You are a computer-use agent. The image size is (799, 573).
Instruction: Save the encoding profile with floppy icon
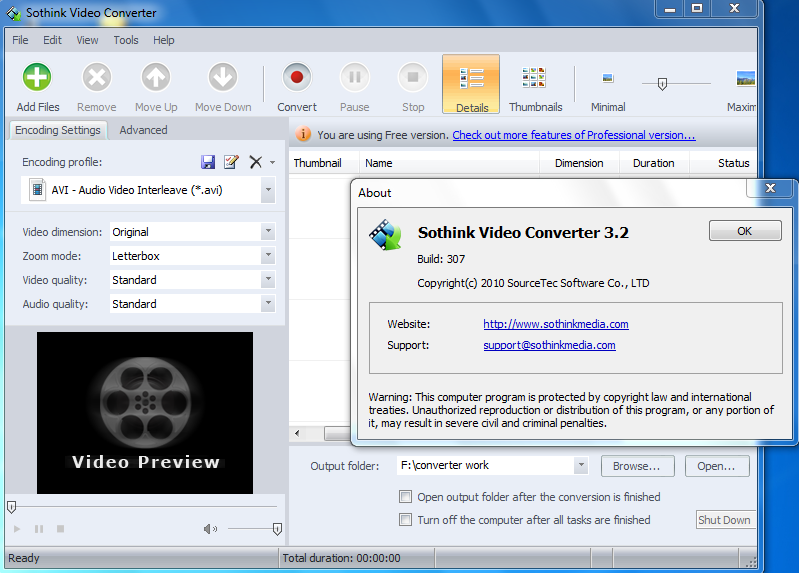click(x=208, y=162)
